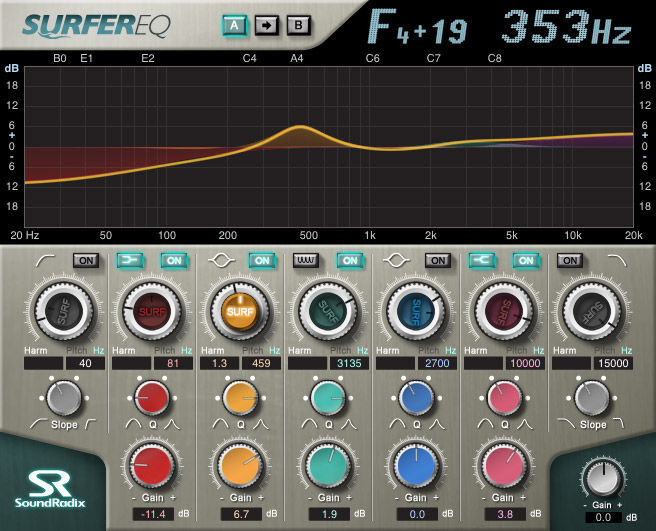The width and height of the screenshot is (656, 531).
Task: Click the orange band Gain knob
Action: [240, 466]
